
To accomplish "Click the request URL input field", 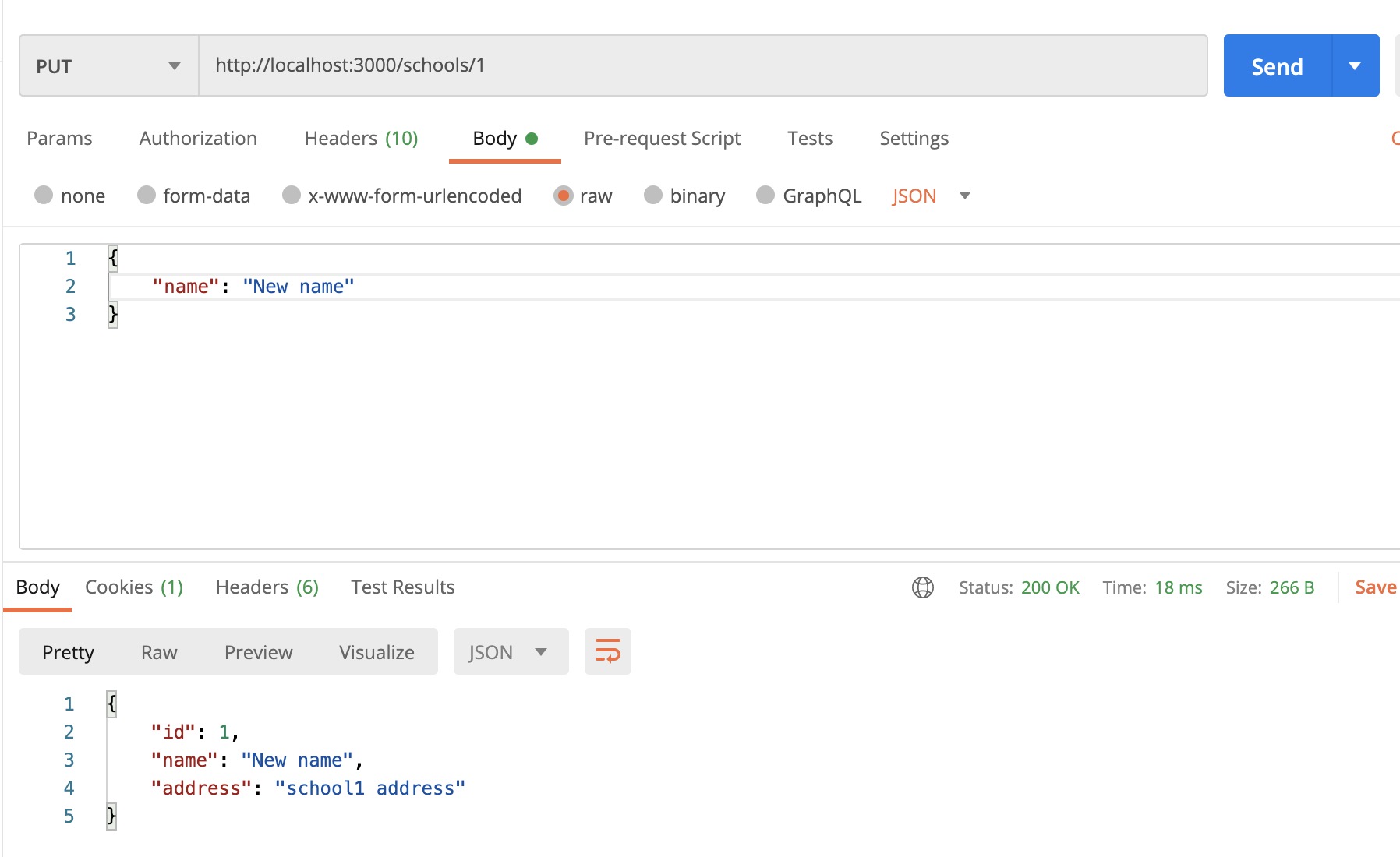I will pos(703,65).
